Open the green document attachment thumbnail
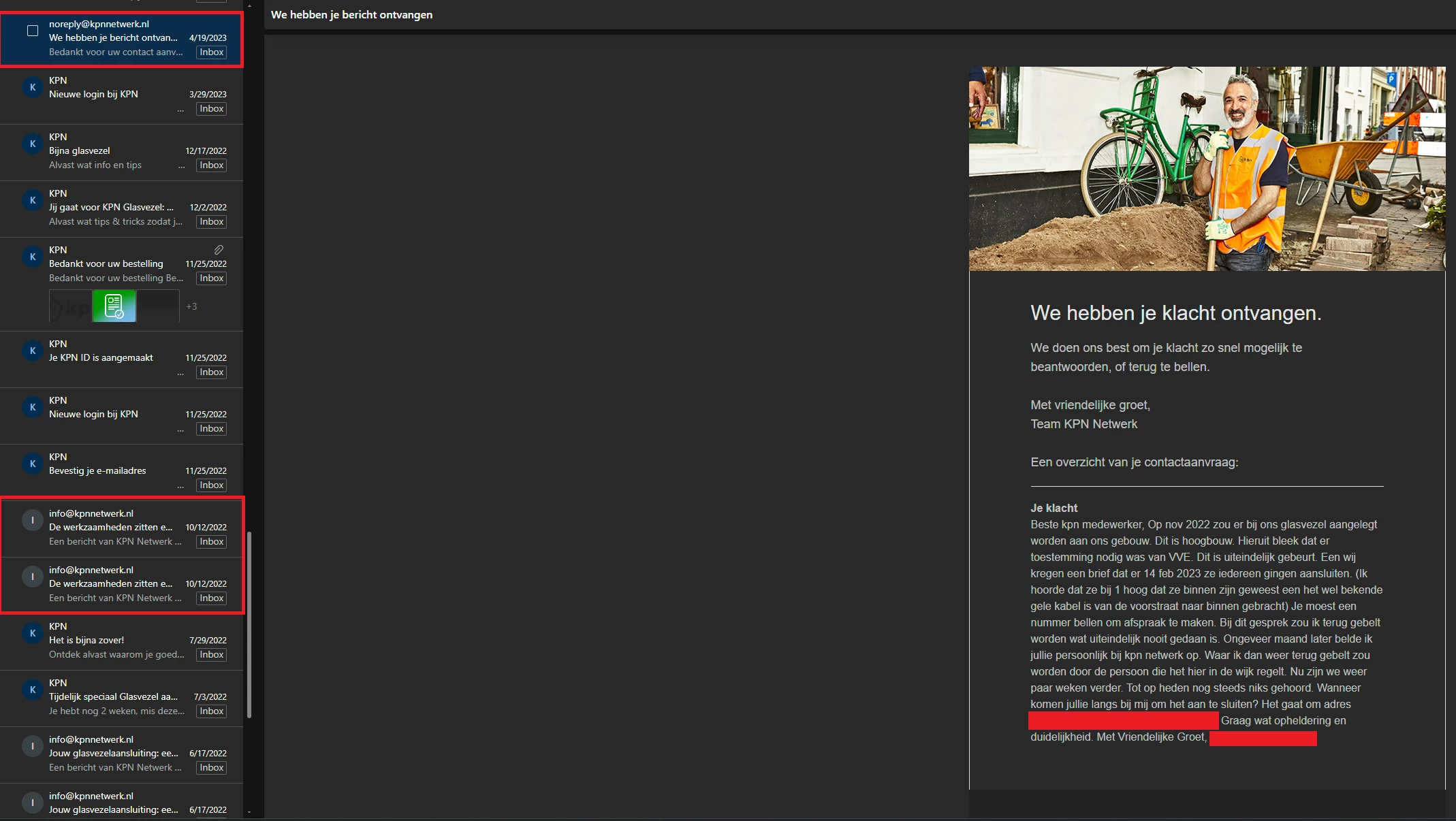This screenshot has width=1456, height=821. (x=114, y=306)
